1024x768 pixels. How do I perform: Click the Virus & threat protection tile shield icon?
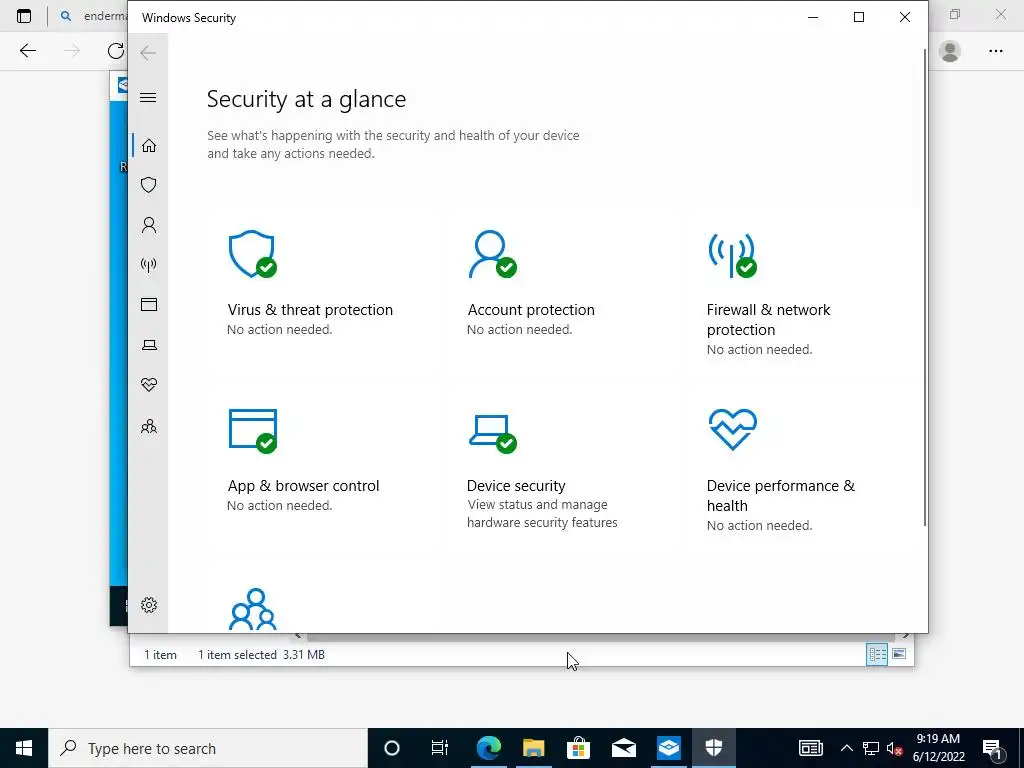tap(252, 254)
